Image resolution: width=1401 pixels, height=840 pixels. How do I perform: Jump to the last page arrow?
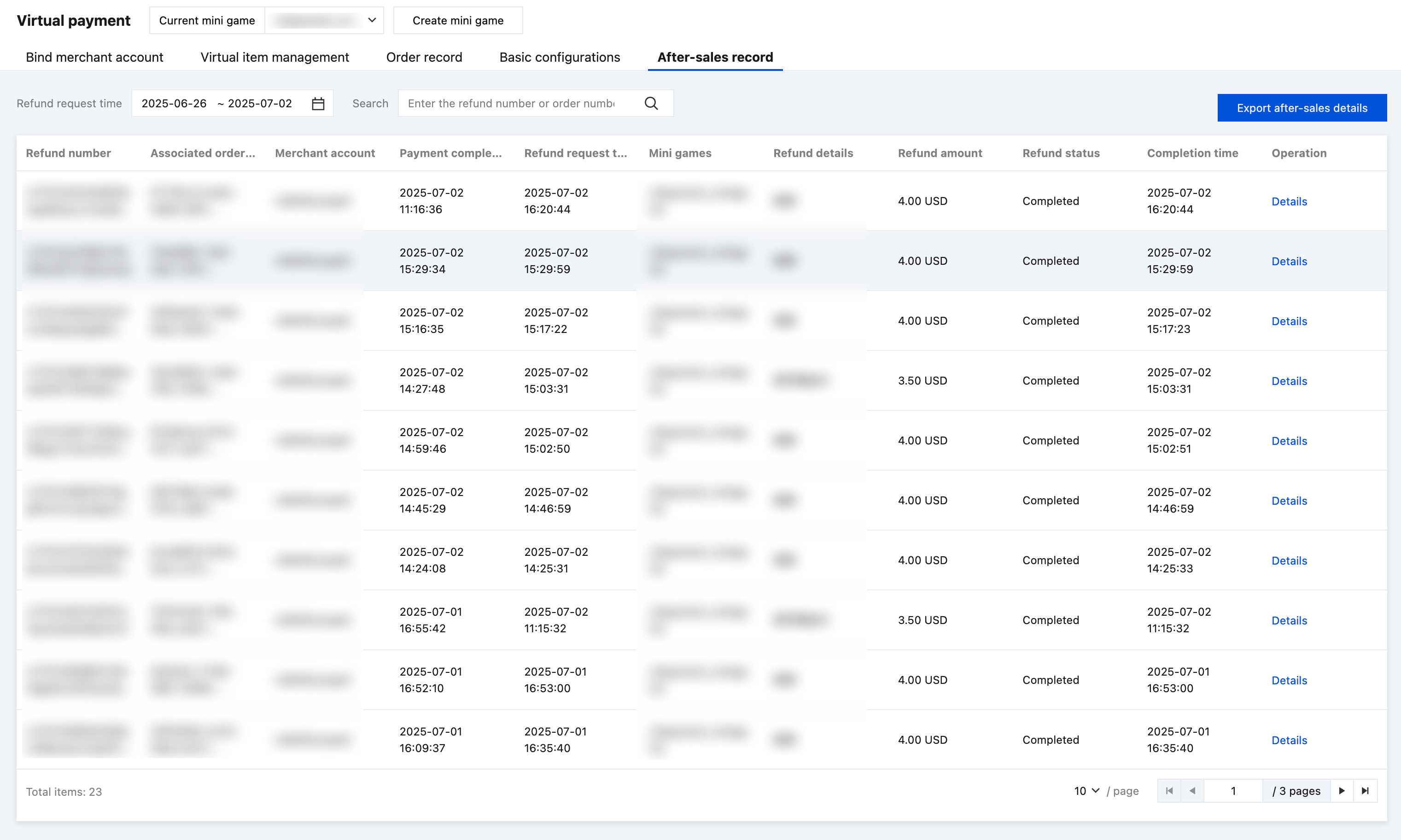[x=1365, y=791]
